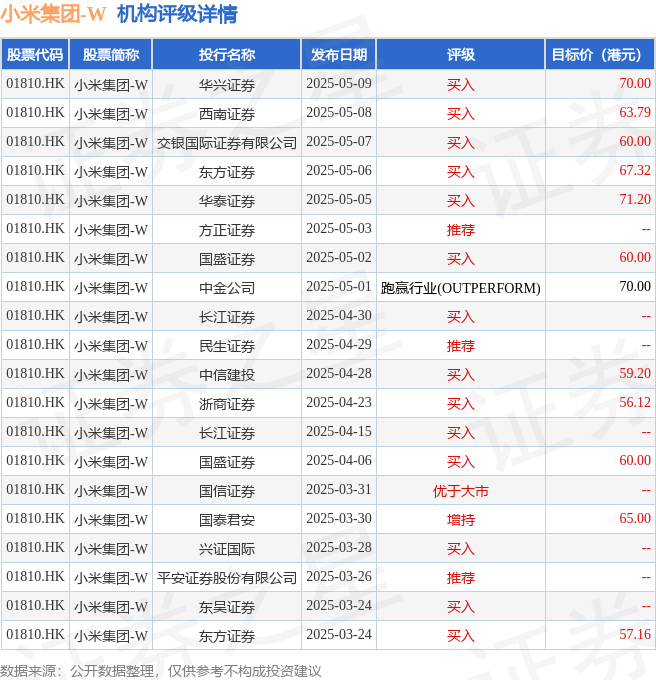Image resolution: width=656 pixels, height=680 pixels.
Task: Select the 中信建投 cell
Action: click(x=227, y=375)
